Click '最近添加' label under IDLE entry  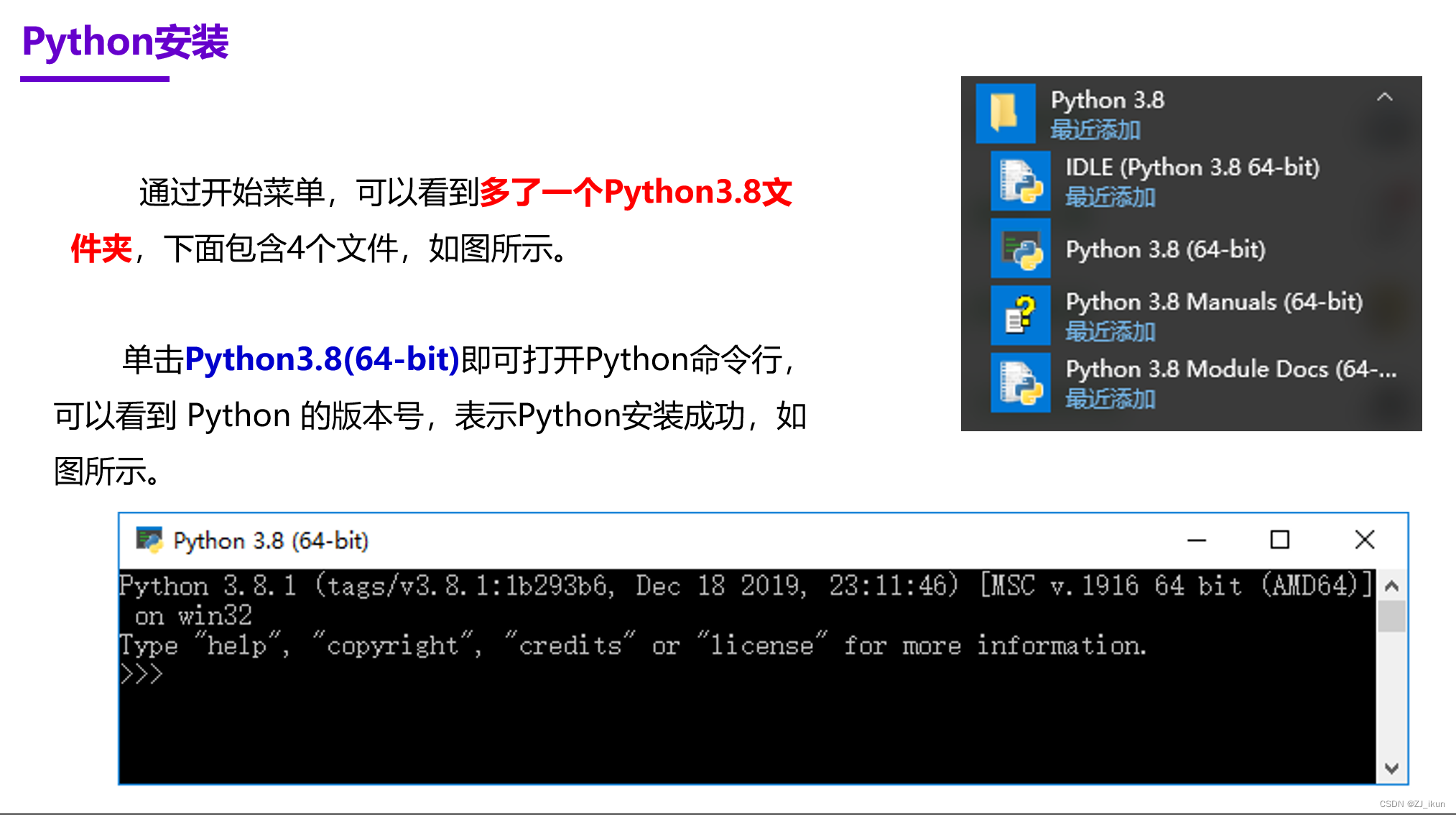click(x=1110, y=197)
